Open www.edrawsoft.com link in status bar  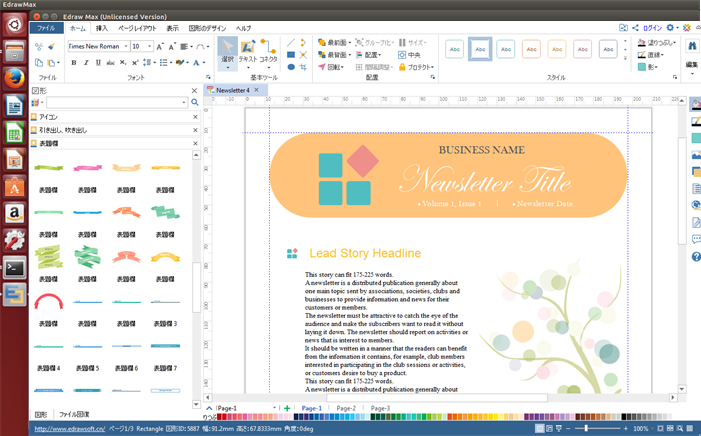tap(70, 429)
